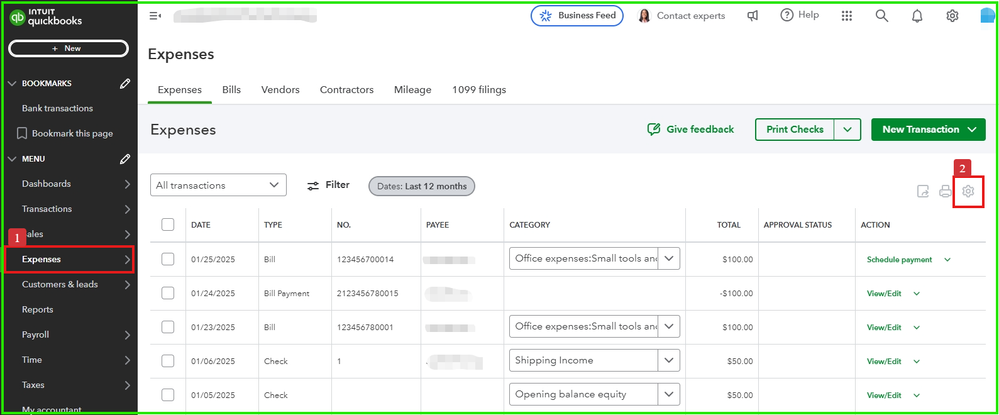Open table settings gear icon
The height and width of the screenshot is (415, 999).
(968, 192)
